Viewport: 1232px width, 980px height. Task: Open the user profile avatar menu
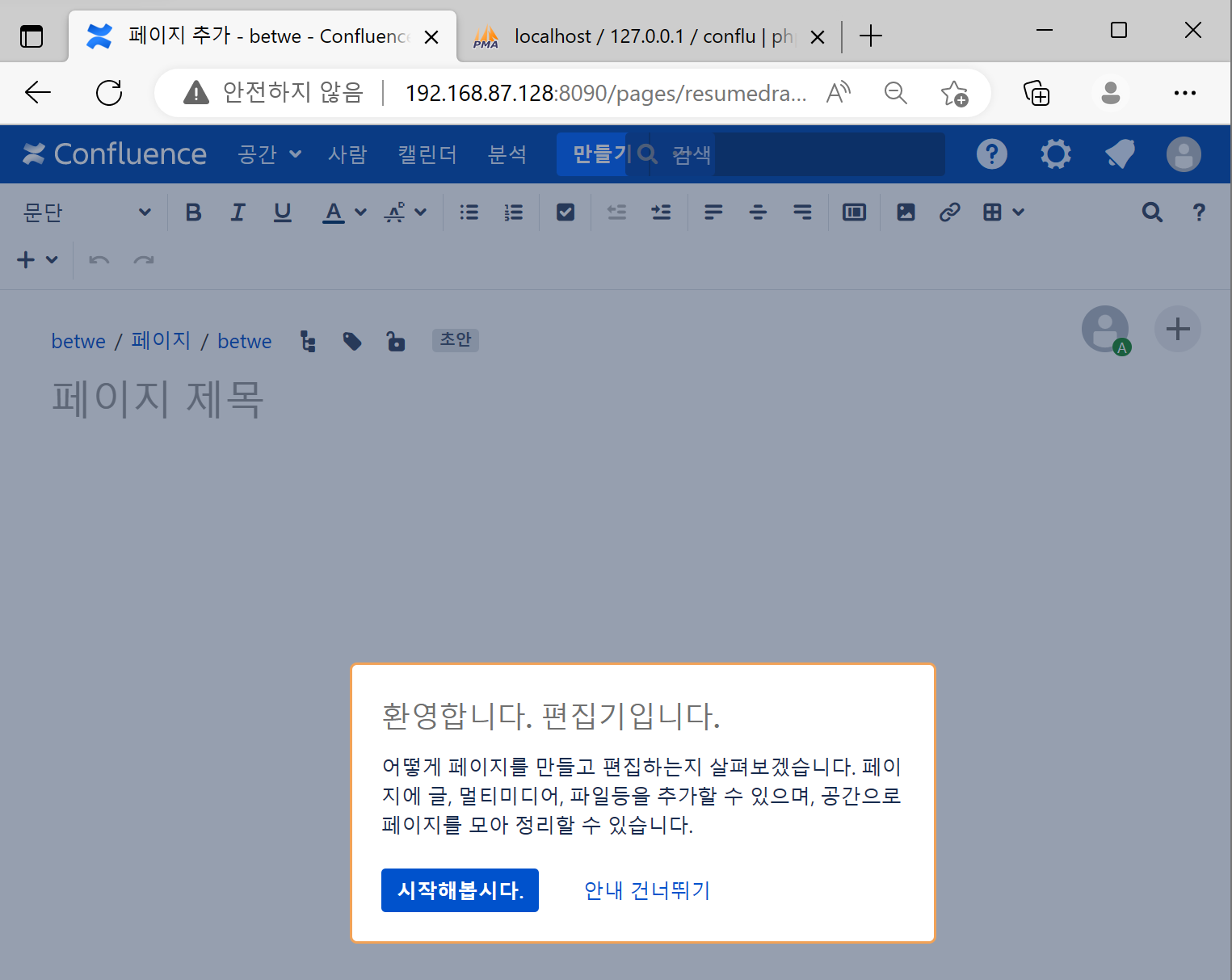[1184, 154]
